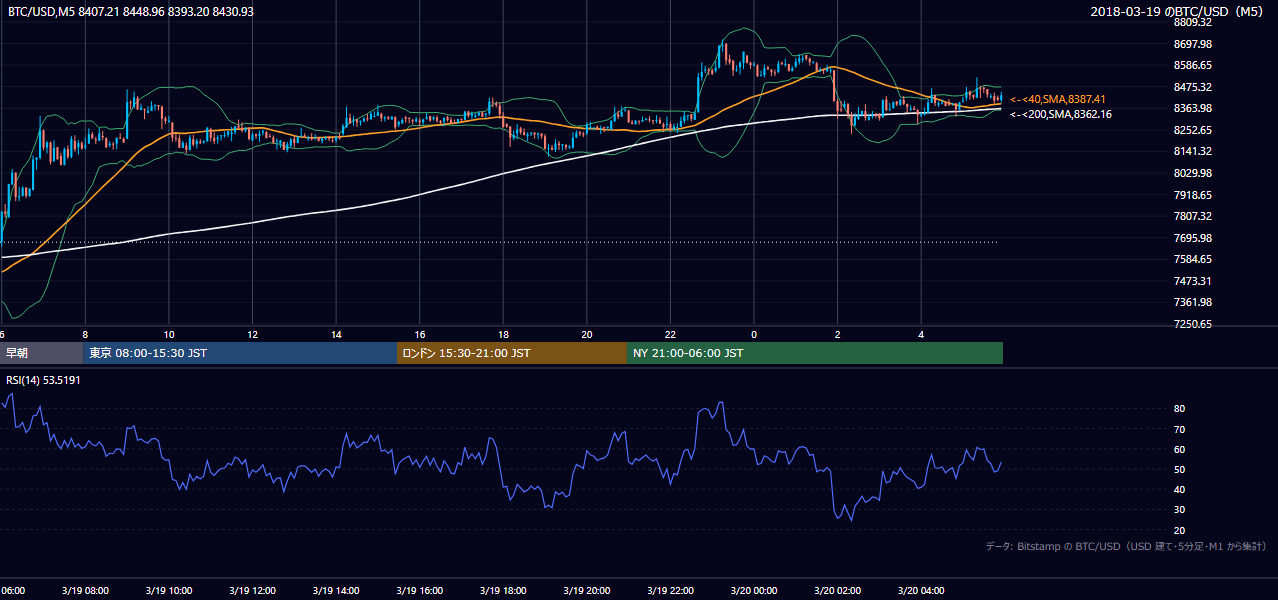Click RSI axis level 50

pos(1180,469)
